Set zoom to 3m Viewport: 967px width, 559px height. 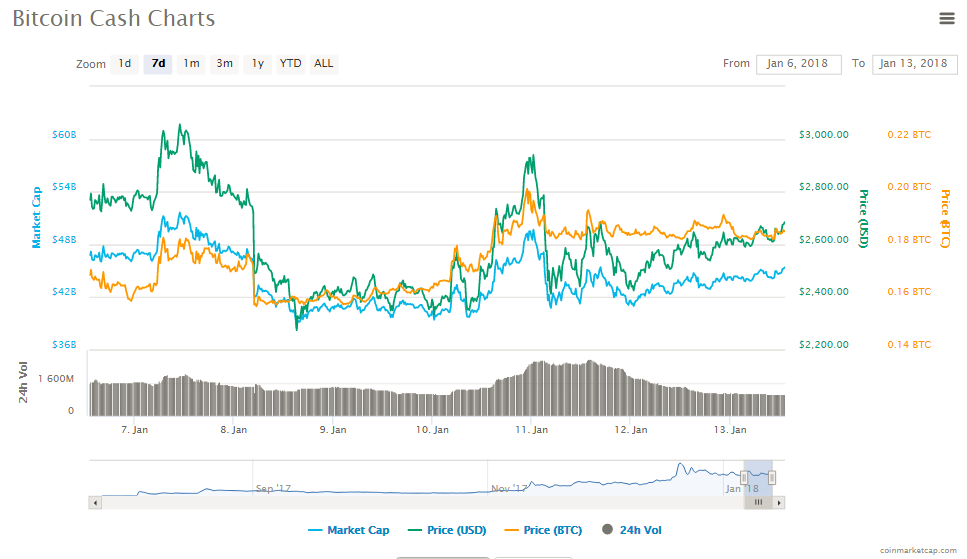tap(224, 64)
